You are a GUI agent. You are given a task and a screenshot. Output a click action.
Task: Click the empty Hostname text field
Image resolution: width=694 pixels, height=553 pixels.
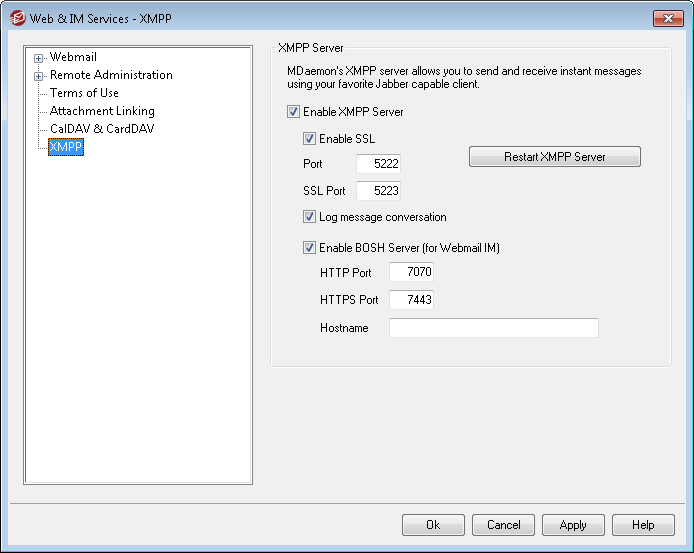click(493, 328)
